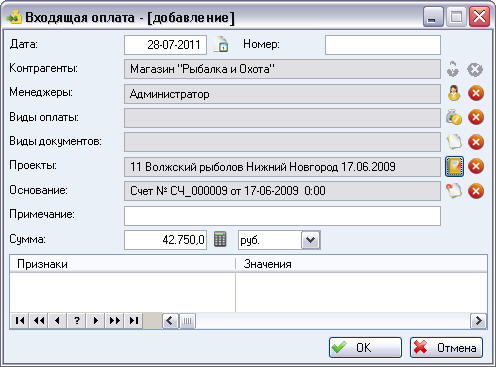The height and width of the screenshot is (367, 496).
Task: Choose a manager via Менеджеры person icon
Action: (x=454, y=93)
